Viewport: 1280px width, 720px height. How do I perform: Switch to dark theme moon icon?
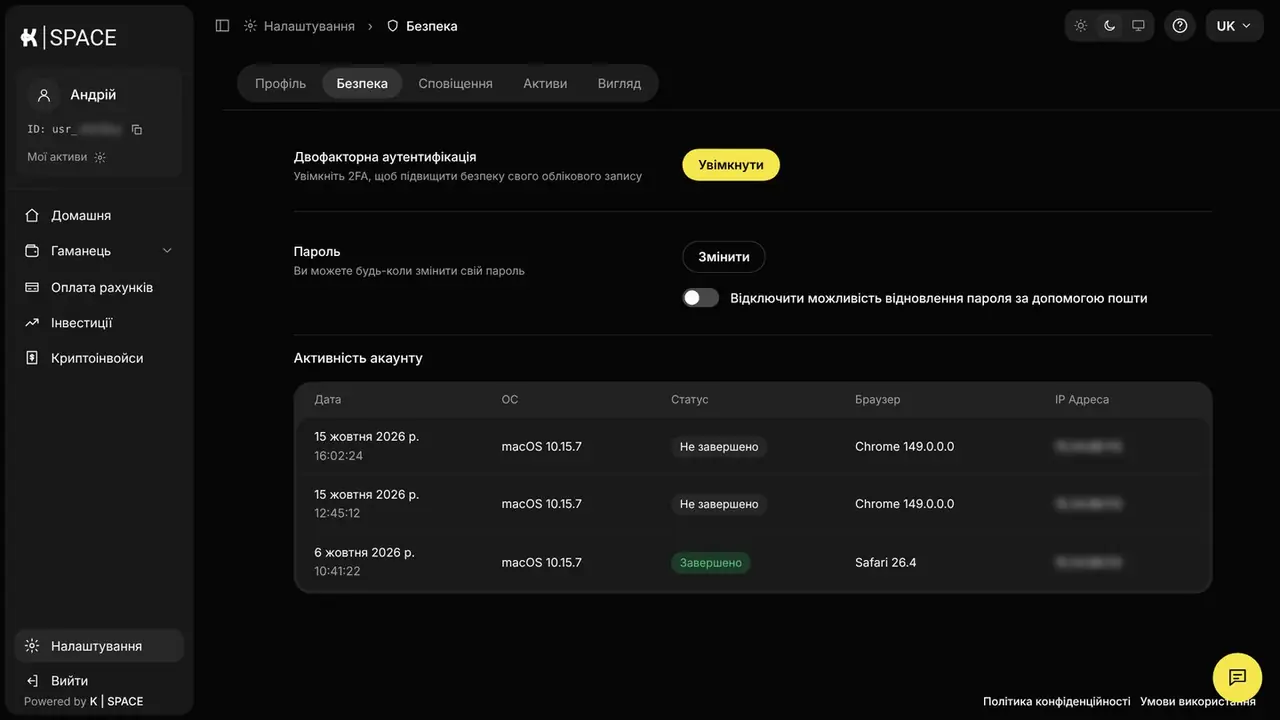pos(1110,26)
